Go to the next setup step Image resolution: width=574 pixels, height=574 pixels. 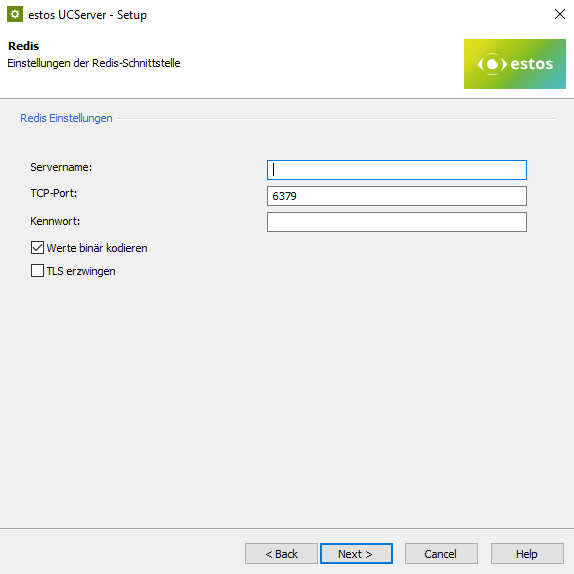[x=356, y=554]
